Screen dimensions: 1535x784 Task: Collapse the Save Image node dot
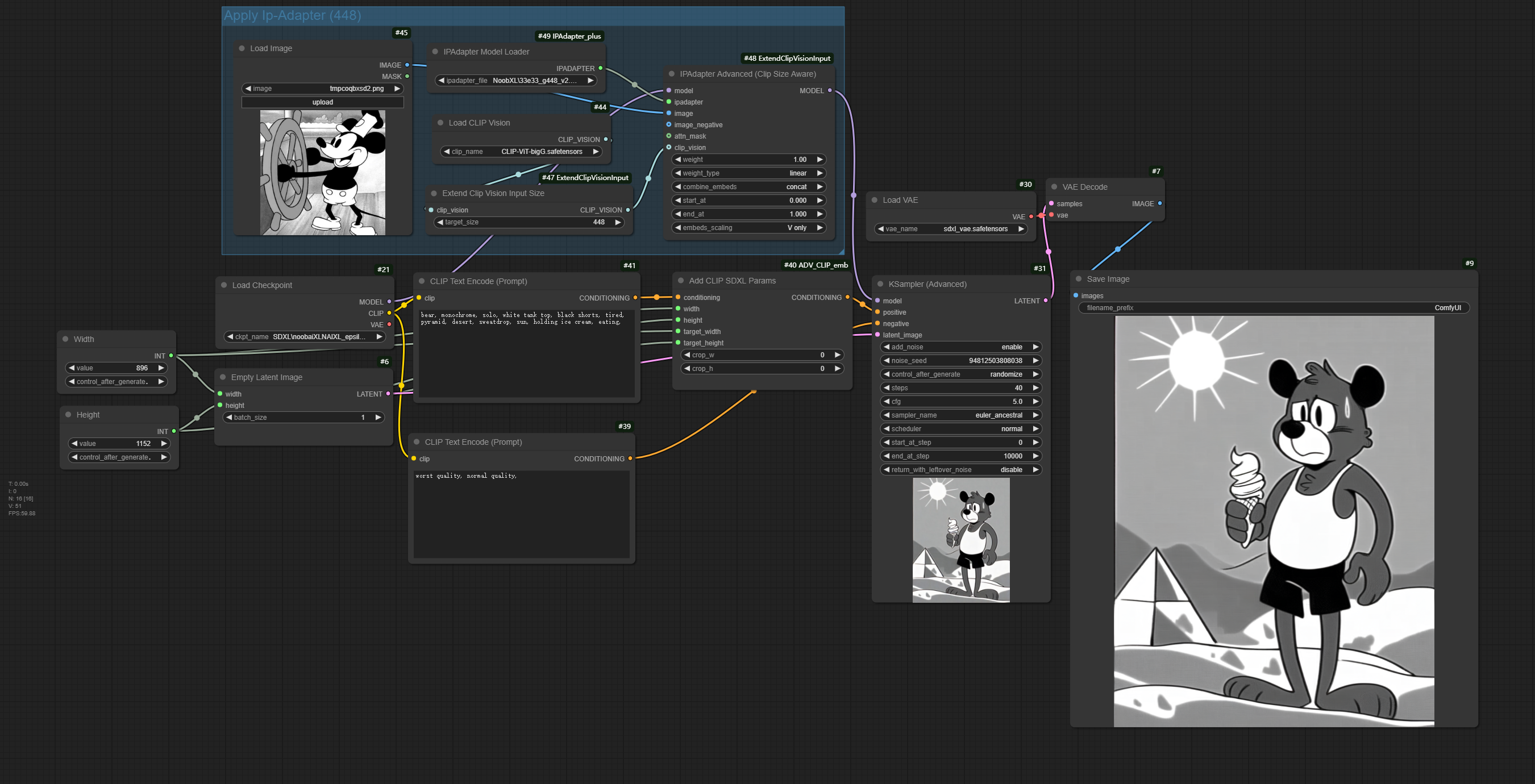[1079, 279]
